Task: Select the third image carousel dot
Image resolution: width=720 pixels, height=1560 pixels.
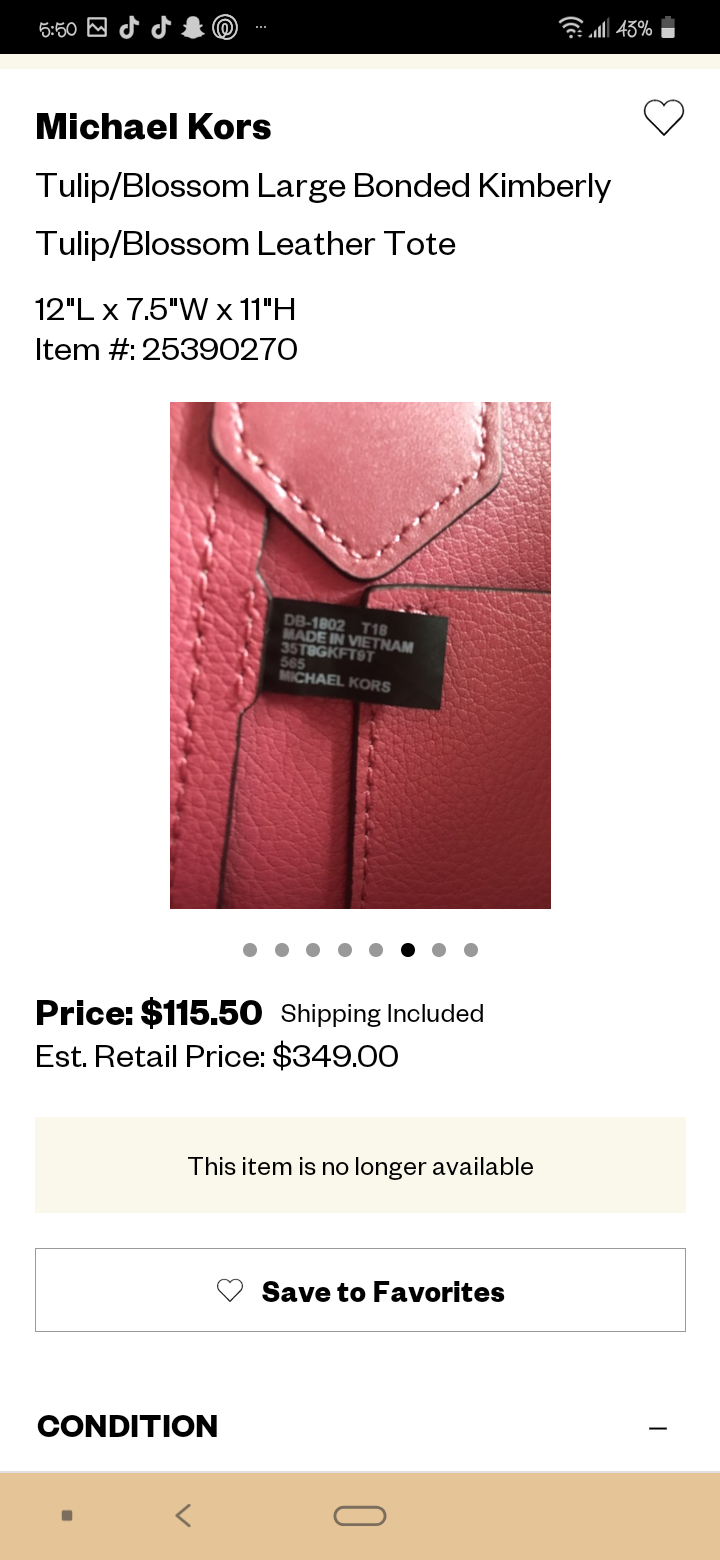Action: pos(313,950)
